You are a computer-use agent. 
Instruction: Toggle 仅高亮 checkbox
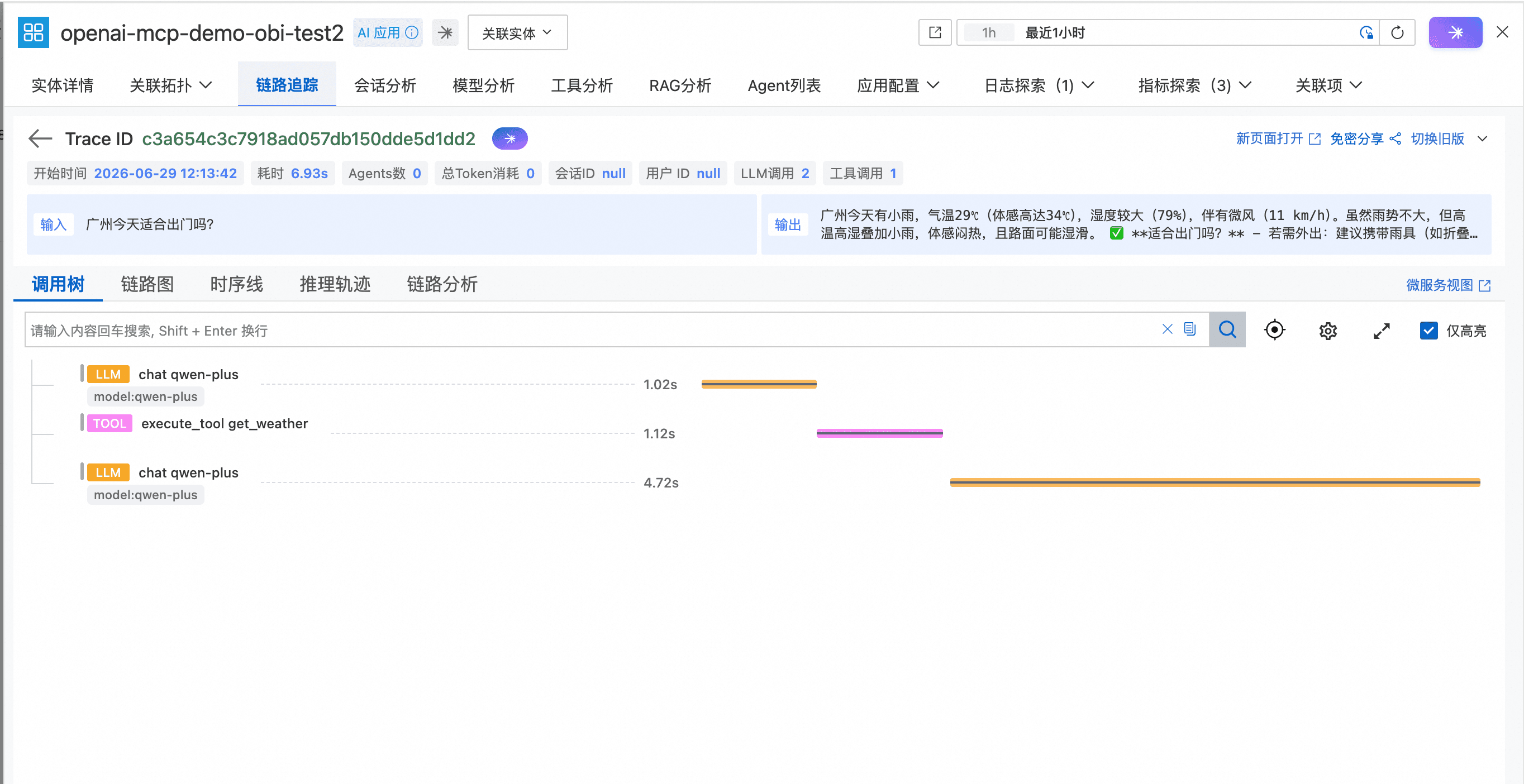tap(1429, 331)
